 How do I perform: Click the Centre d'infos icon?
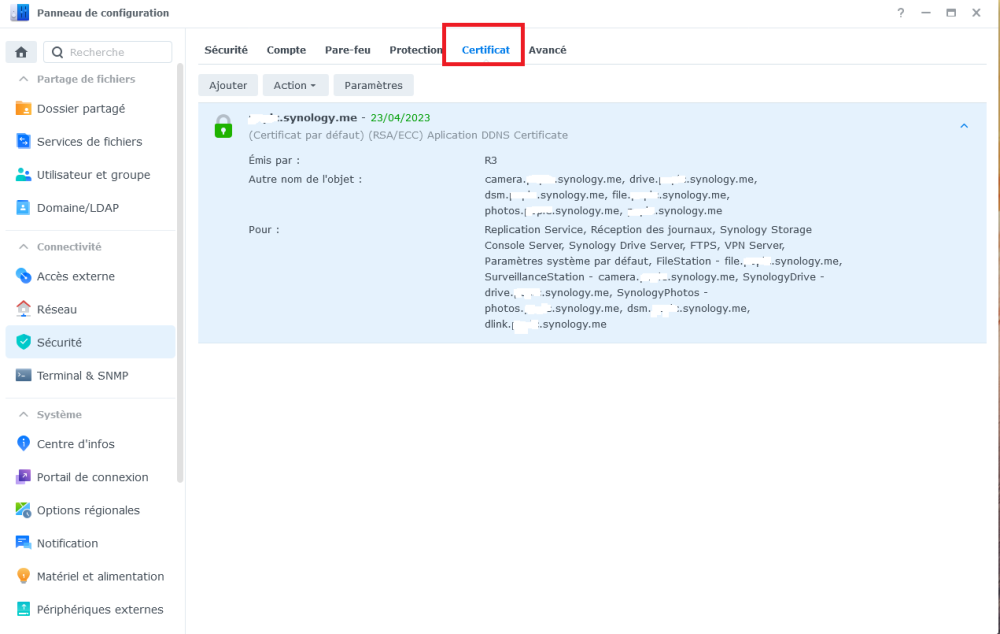tap(24, 444)
